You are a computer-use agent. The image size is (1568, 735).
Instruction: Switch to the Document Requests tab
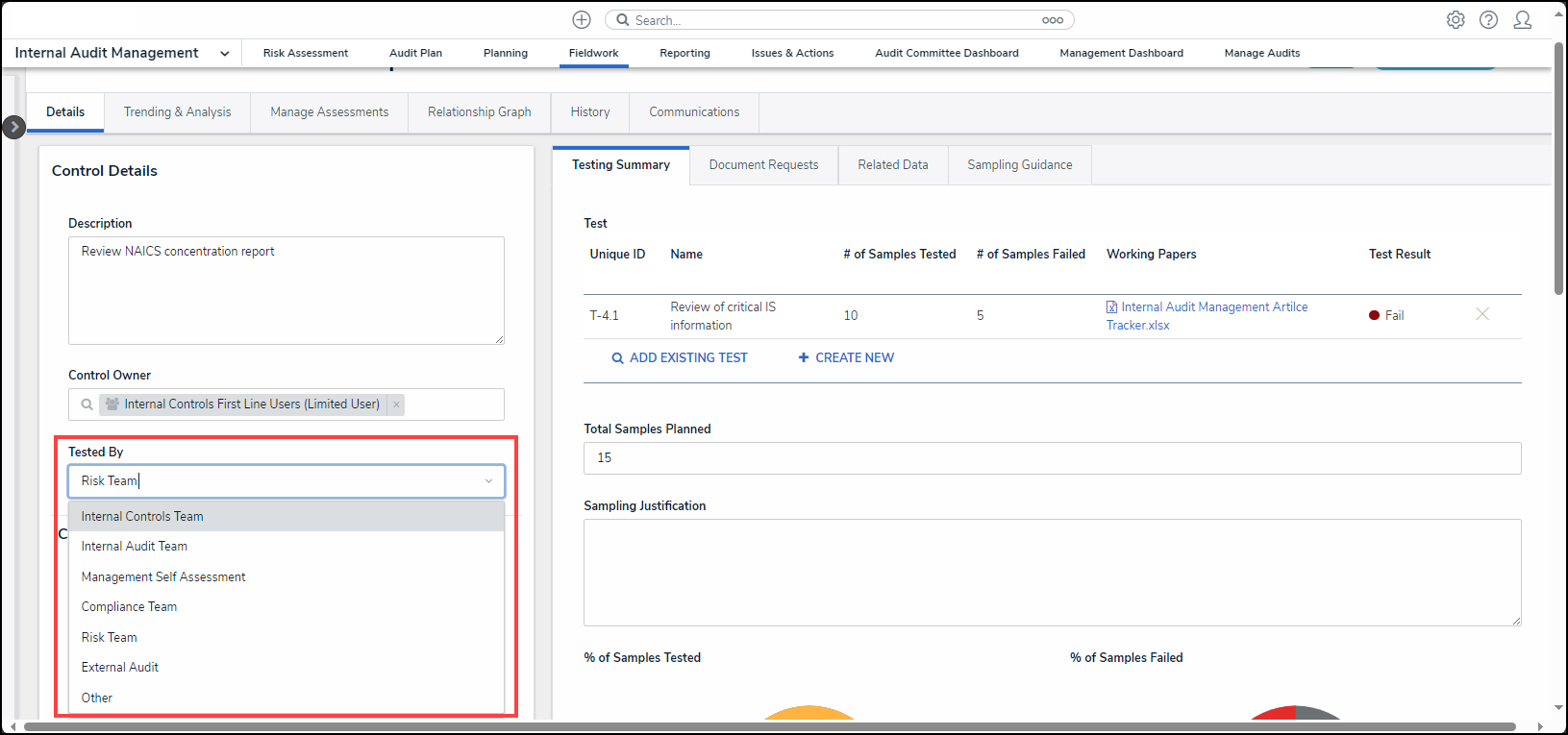coord(763,165)
